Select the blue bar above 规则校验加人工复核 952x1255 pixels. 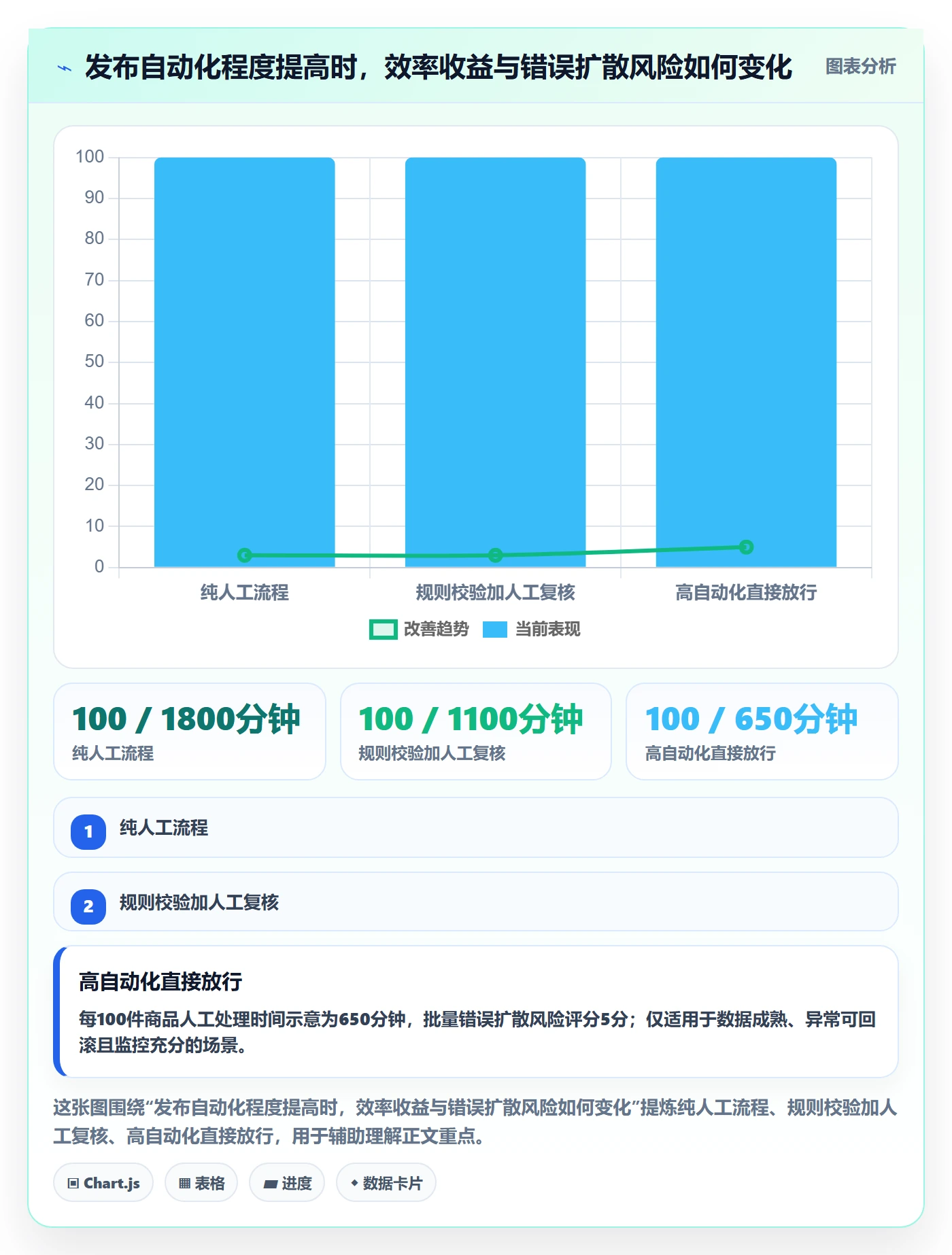[x=496, y=362]
